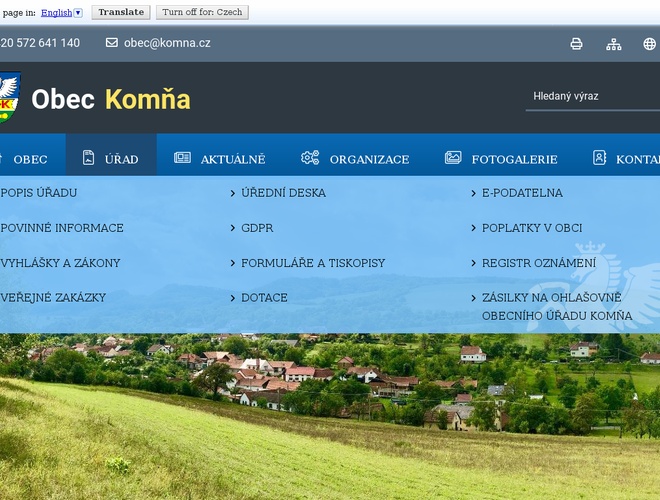Click the Komňa coat of arms logo
Screen dimensions: 660x500
coord(9,98)
